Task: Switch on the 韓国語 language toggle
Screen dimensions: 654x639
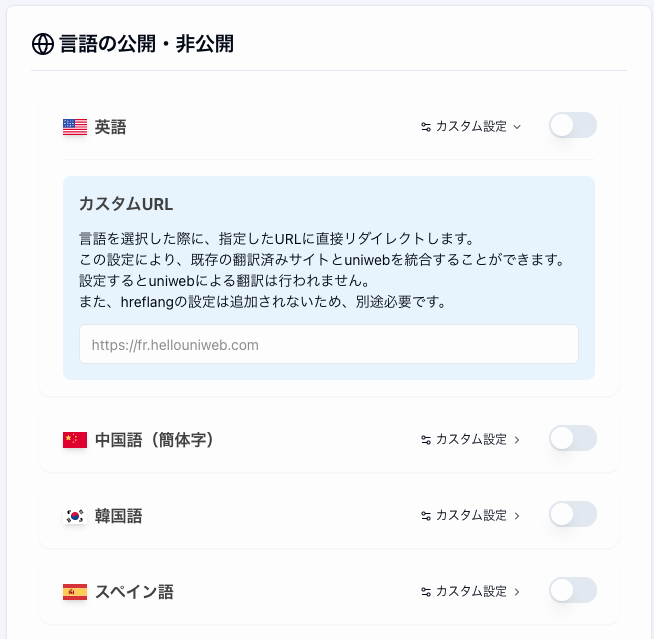Action: (573, 514)
